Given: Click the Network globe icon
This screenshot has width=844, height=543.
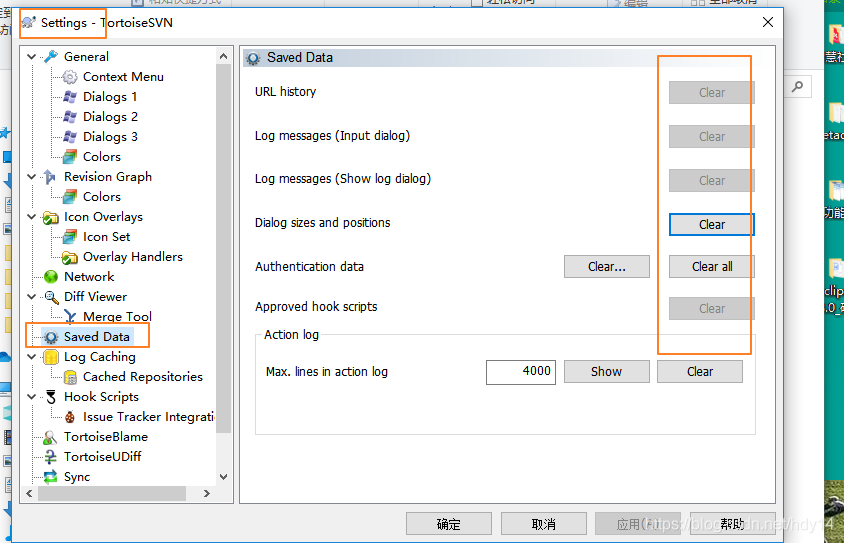Looking at the screenshot, I should (x=51, y=277).
